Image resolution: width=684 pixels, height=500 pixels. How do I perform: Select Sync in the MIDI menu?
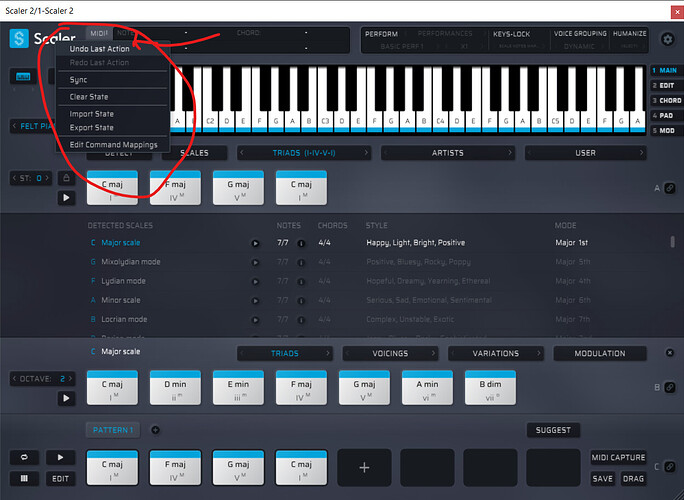click(x=113, y=80)
